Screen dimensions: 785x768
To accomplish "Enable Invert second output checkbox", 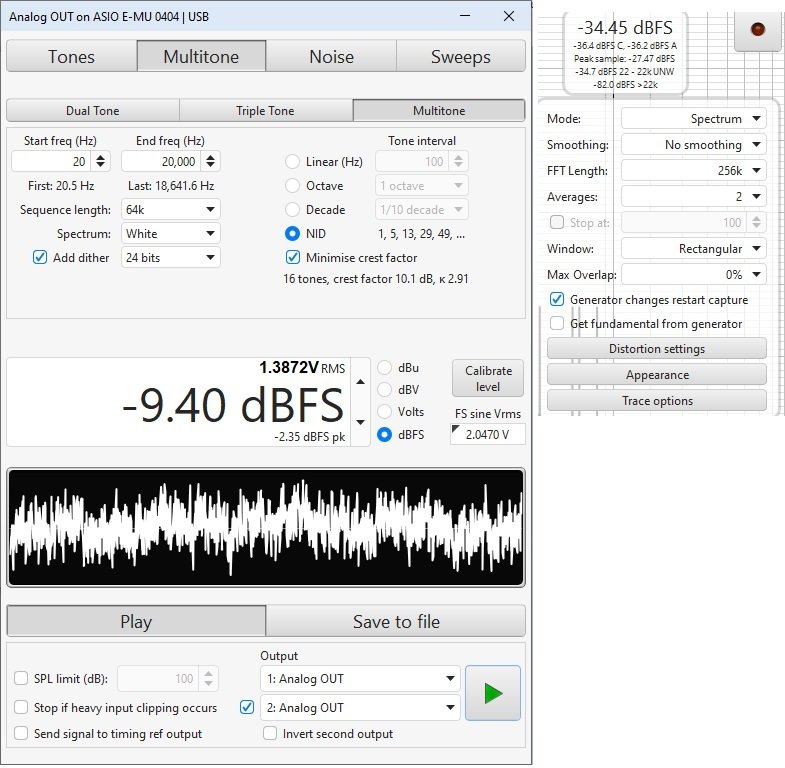I will pyautogui.click(x=270, y=733).
